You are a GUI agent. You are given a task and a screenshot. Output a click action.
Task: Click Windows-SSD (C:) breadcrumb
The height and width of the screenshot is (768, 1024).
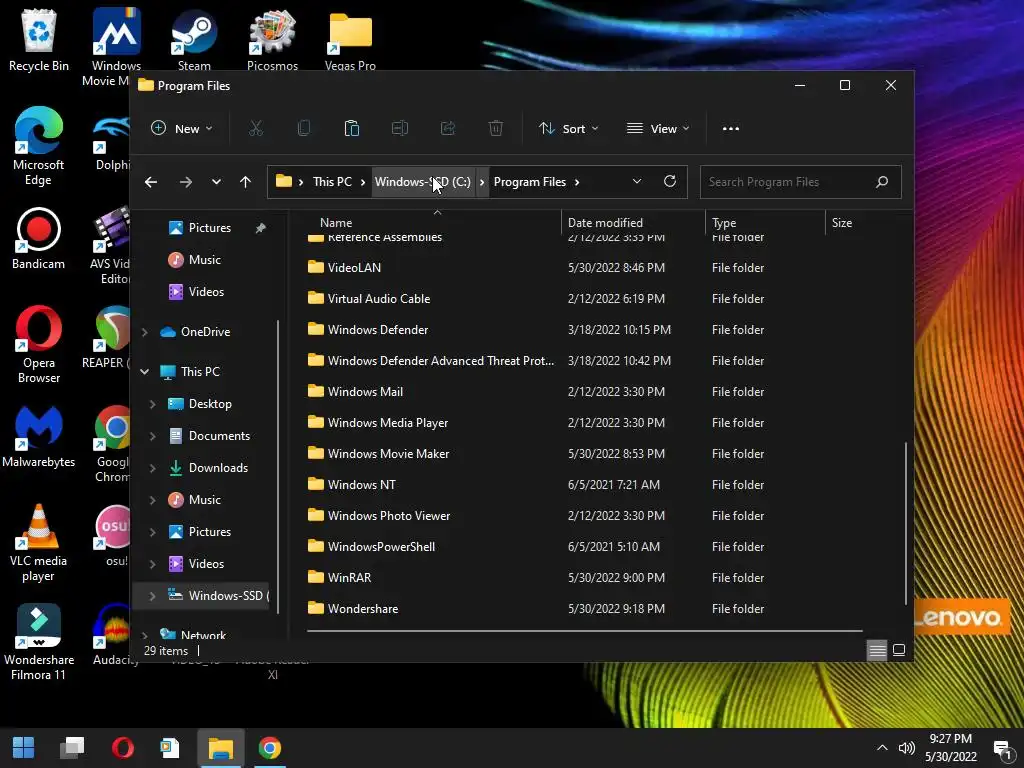click(423, 182)
